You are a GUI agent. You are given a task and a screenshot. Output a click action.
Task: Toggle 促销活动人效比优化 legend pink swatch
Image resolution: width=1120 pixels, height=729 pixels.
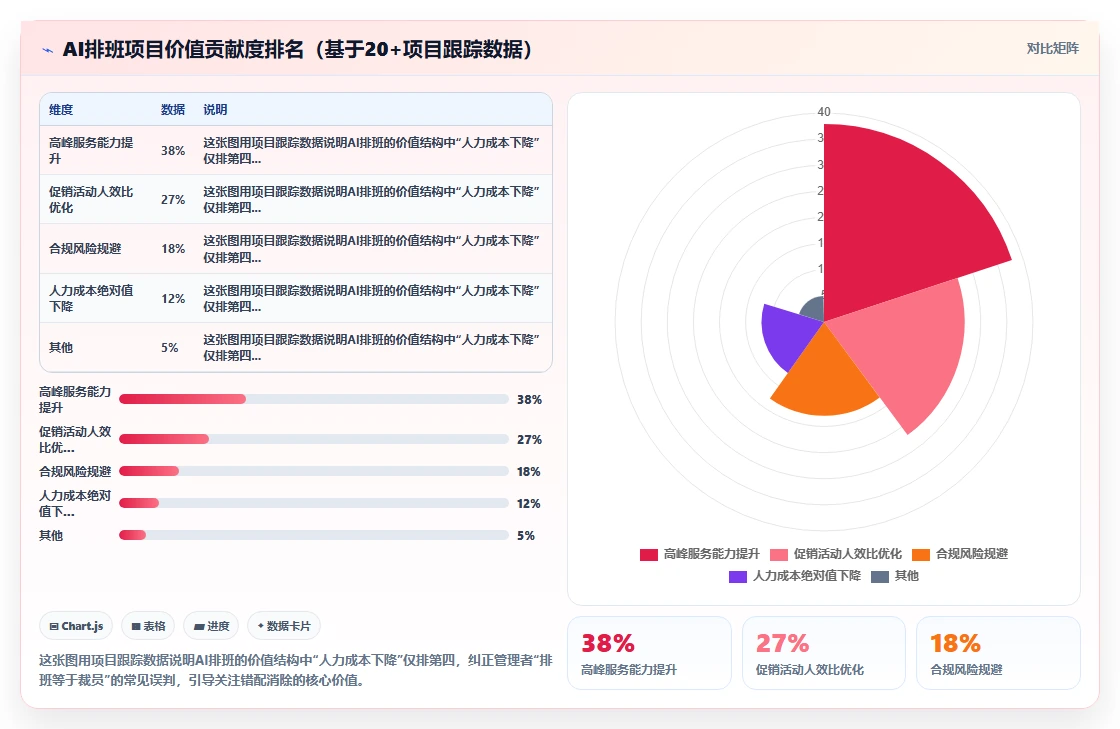click(779, 555)
